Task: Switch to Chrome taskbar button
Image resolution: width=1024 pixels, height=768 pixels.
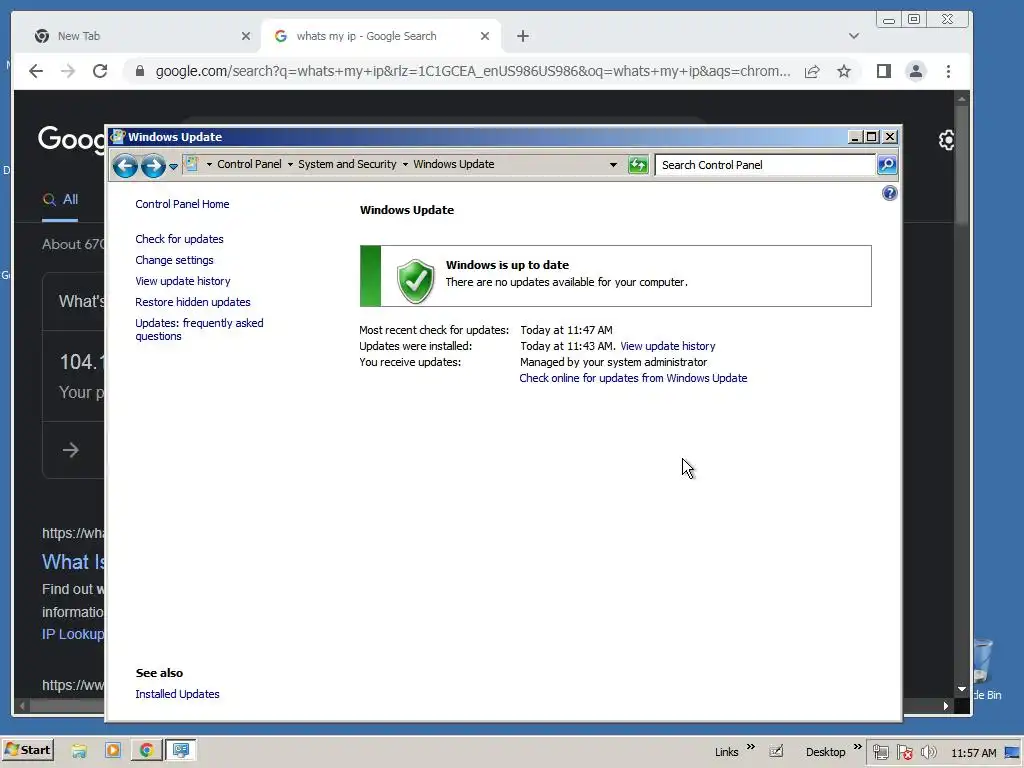Action: coord(146,750)
